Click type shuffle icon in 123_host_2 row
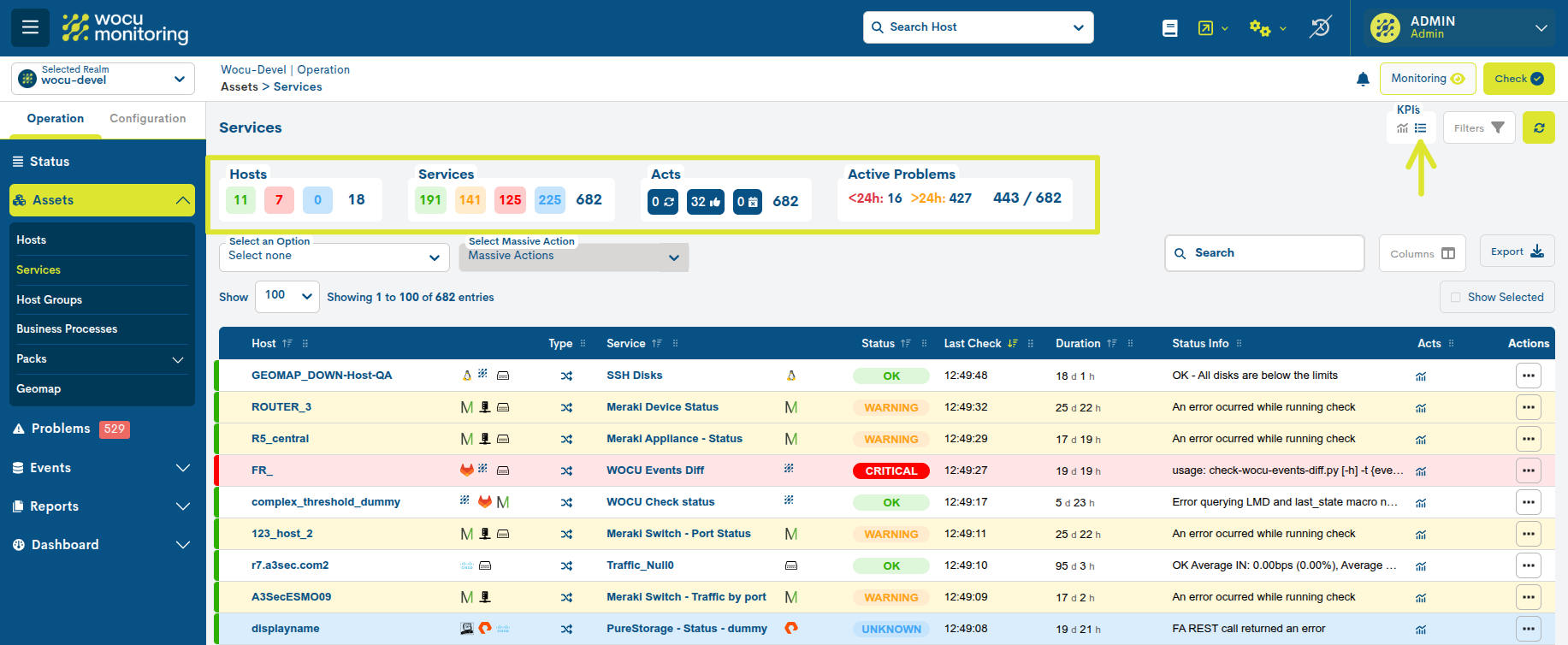Viewport: 1568px width, 645px height. pyautogui.click(x=566, y=535)
